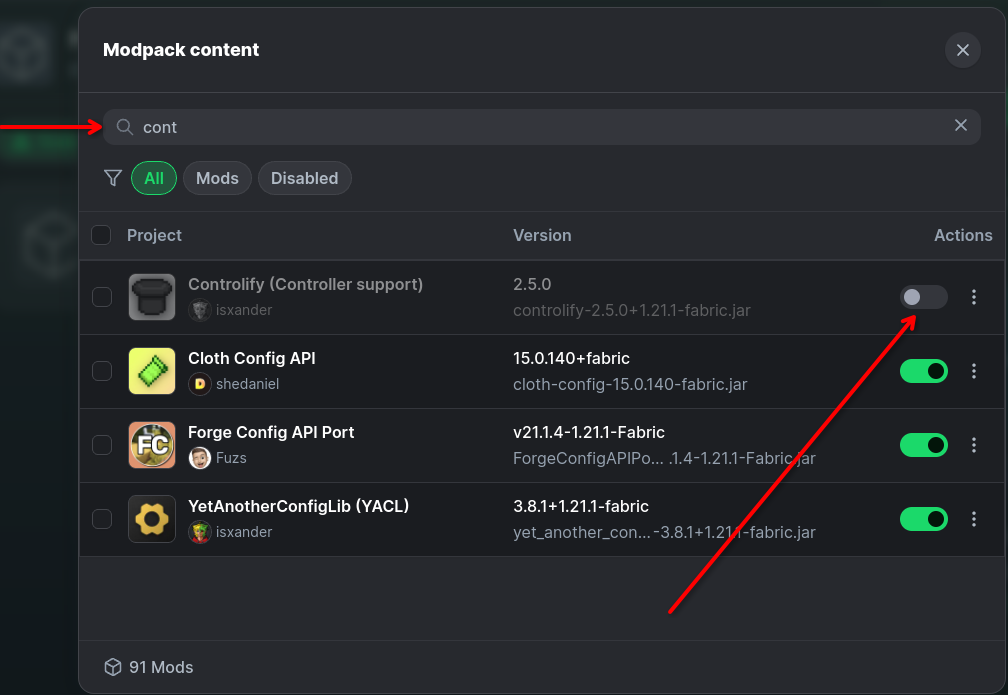Click author name shedaniel

[x=248, y=384]
